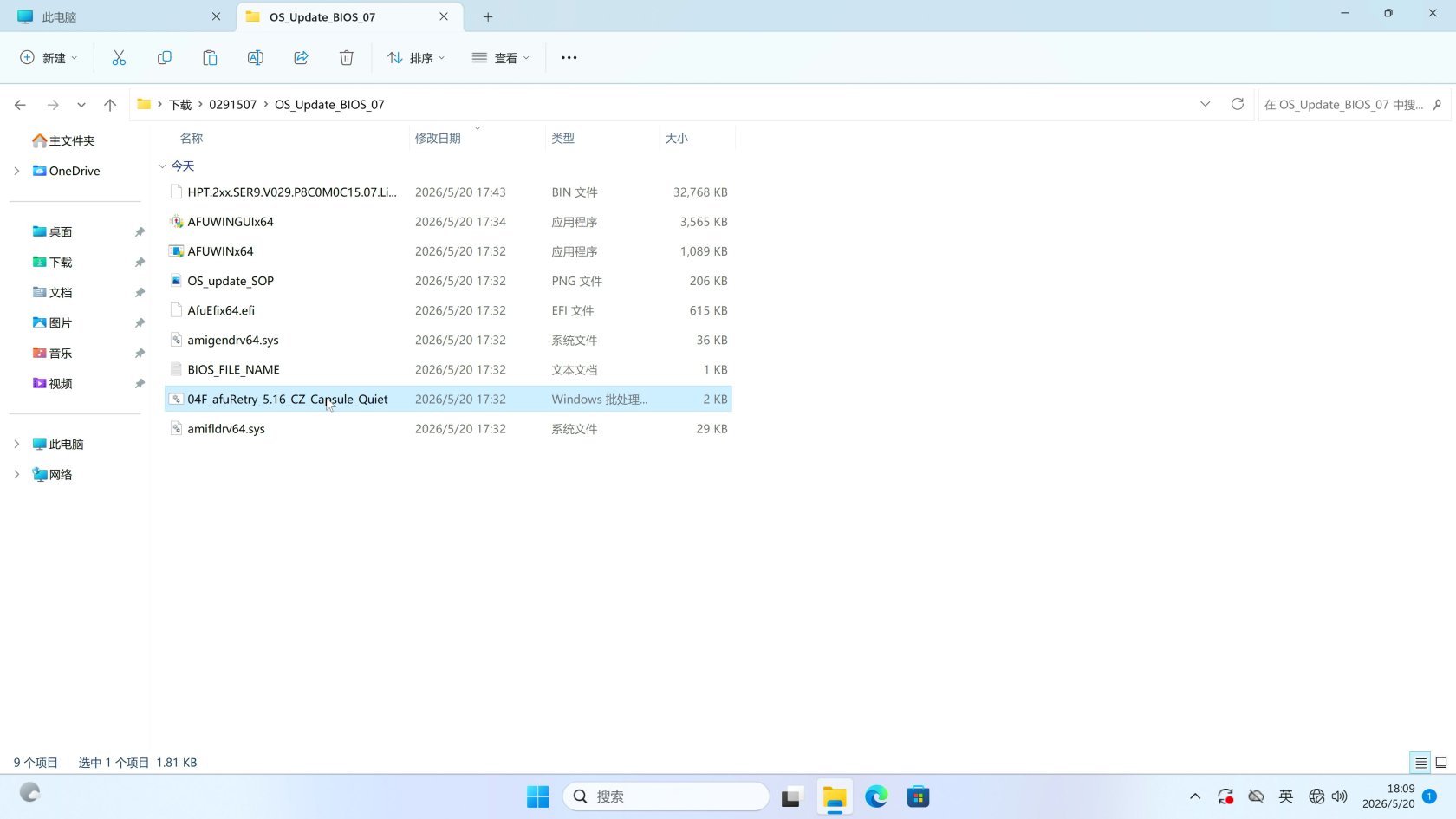
Task: Click the Paste clipboard icon
Action: (x=210, y=57)
